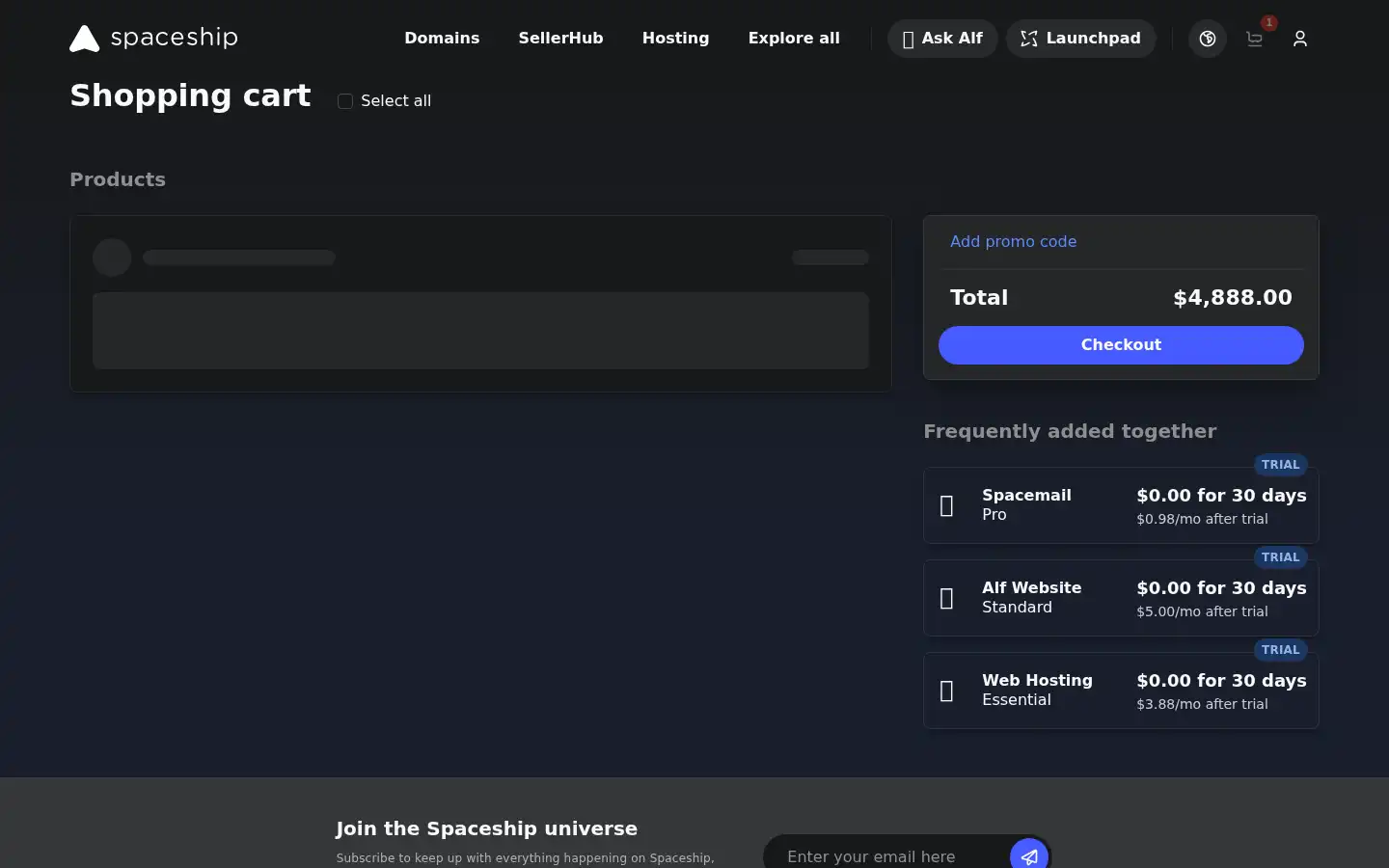Click the TRIAL badge on Web Hosting
This screenshot has height=868, width=1389.
point(1280,650)
